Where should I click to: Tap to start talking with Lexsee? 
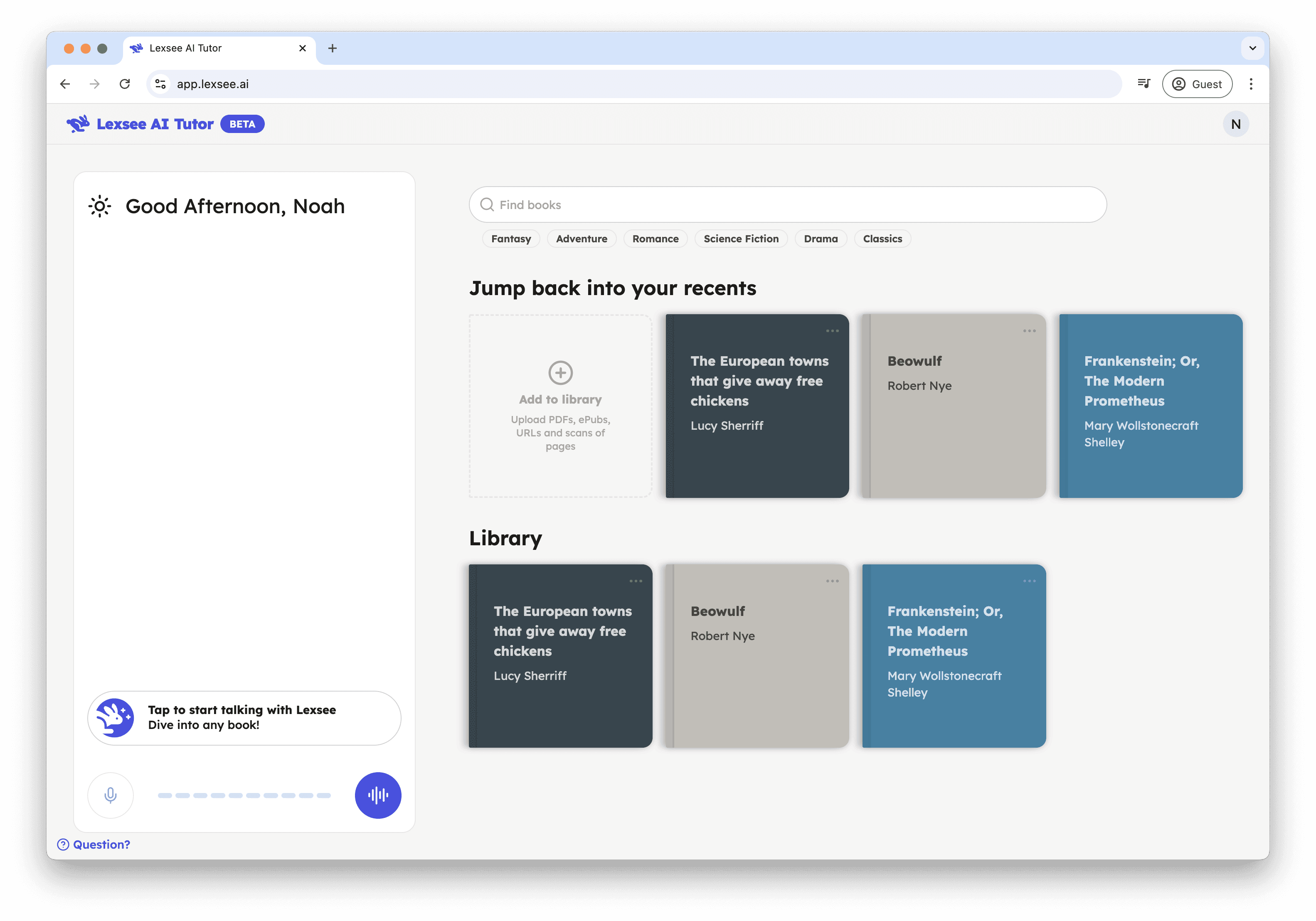244,717
